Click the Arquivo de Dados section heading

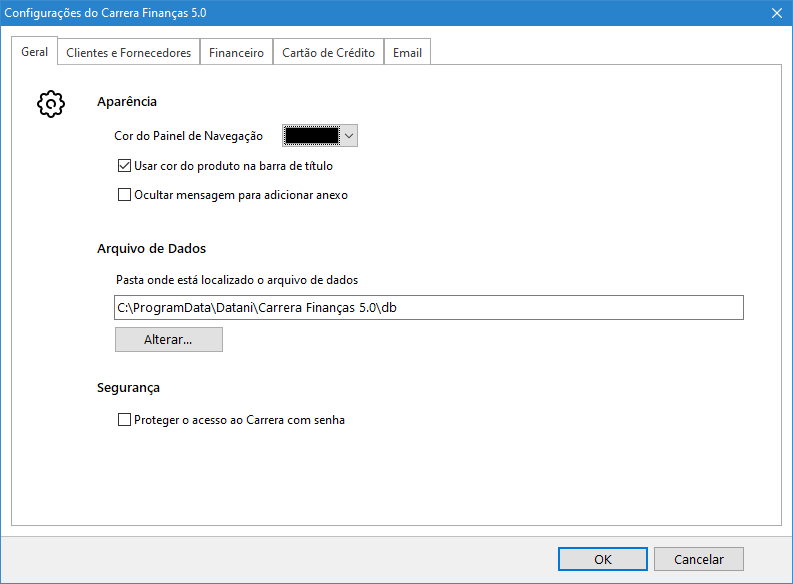(151, 249)
